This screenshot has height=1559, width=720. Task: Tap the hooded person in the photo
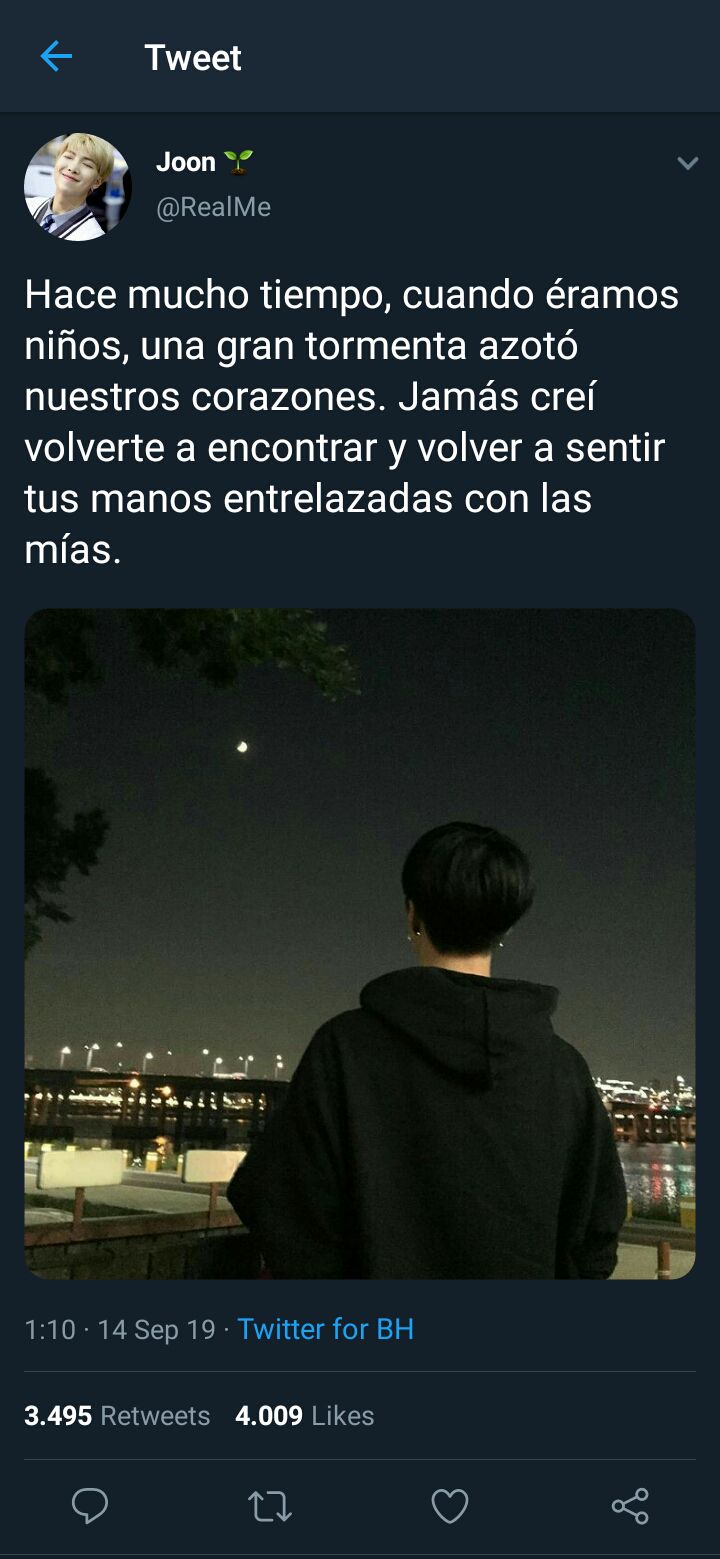point(428,1050)
